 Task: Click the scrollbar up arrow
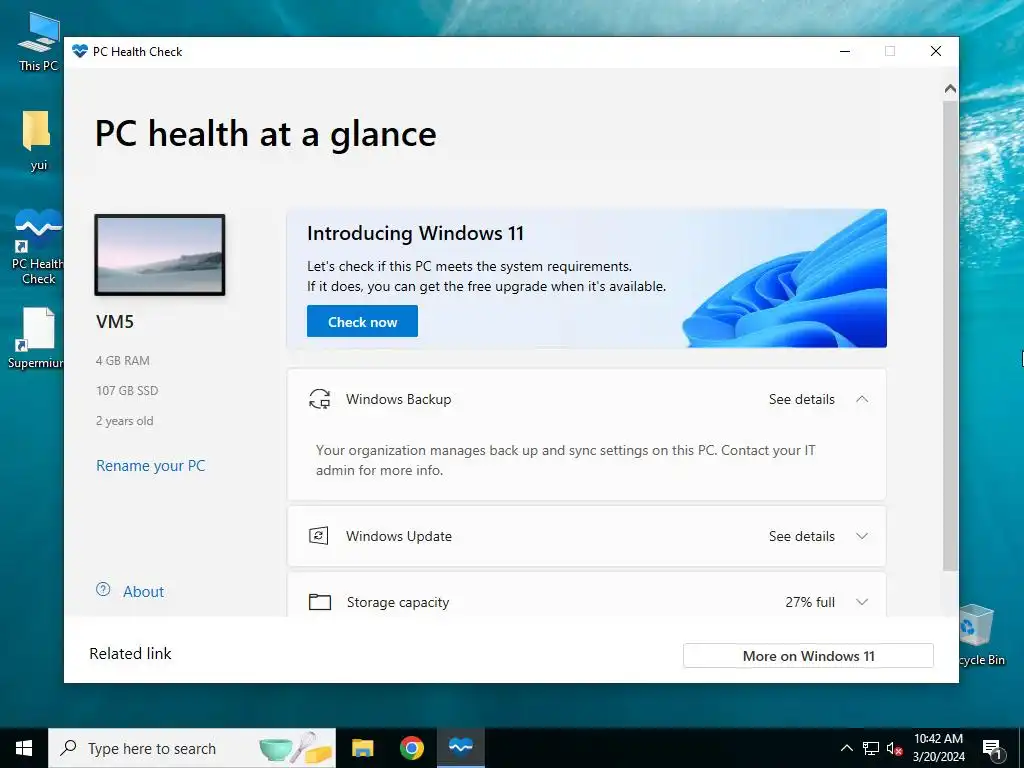click(950, 88)
